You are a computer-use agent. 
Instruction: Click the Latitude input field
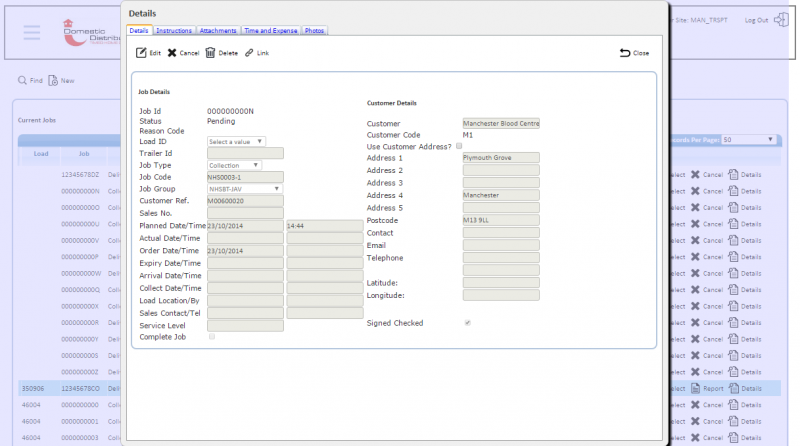tap(501, 283)
